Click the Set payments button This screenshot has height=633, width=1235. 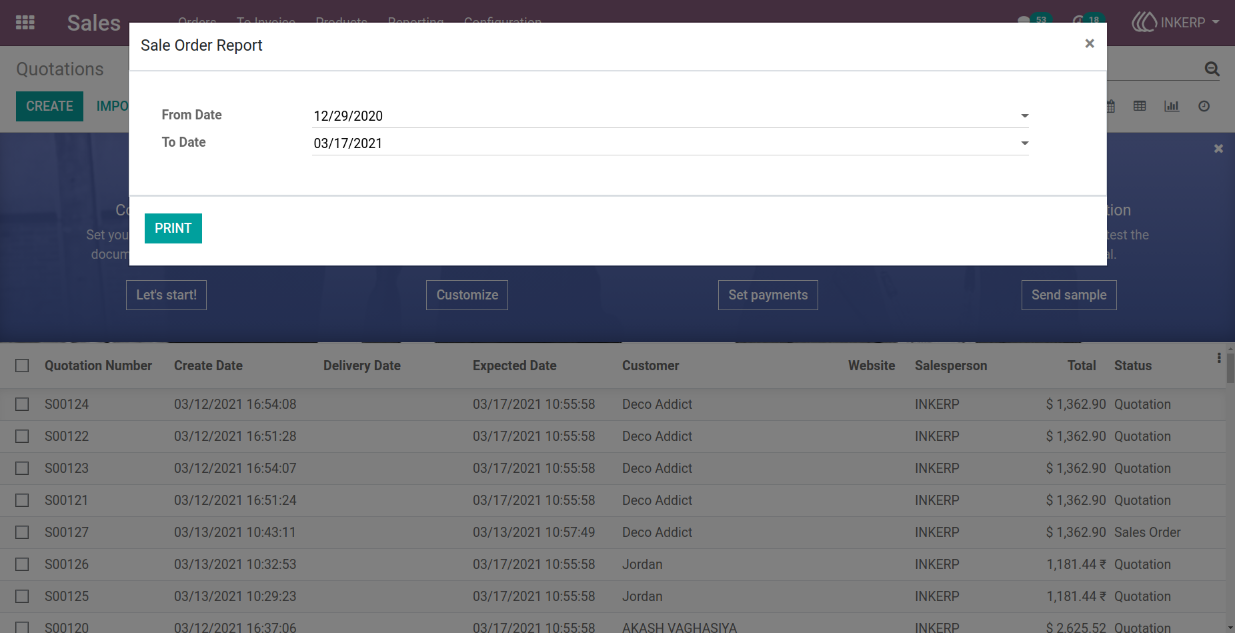click(768, 295)
